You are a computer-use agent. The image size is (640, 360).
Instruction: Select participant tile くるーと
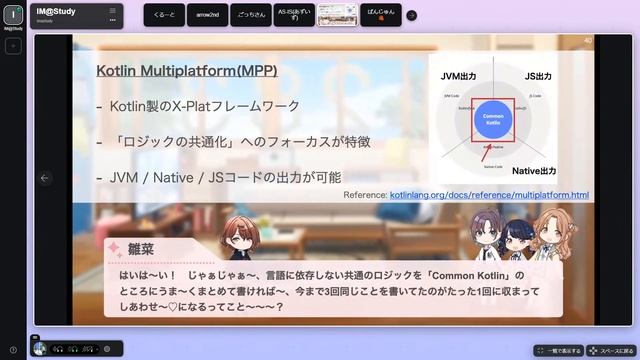pos(164,15)
